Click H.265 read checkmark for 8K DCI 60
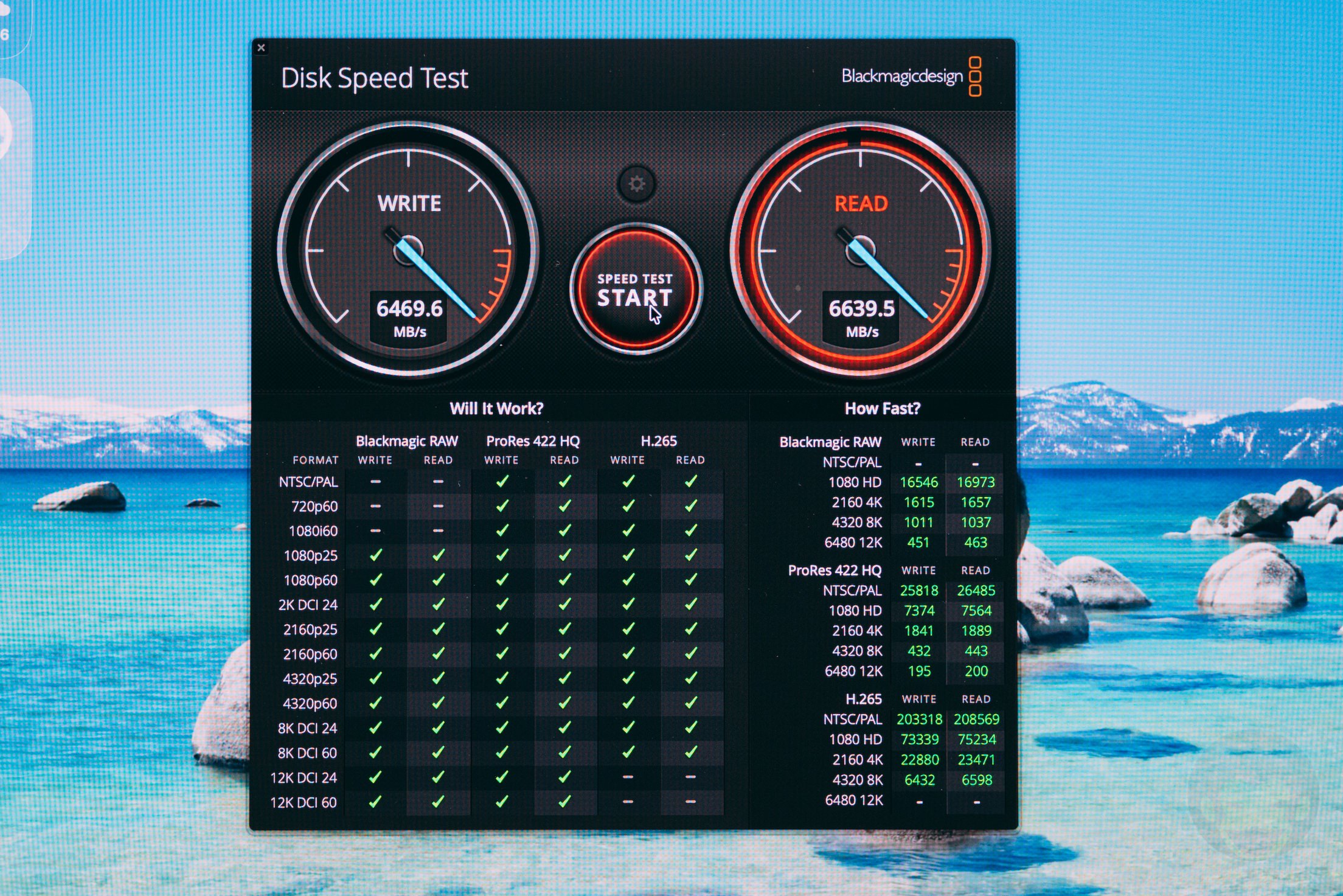Image resolution: width=1343 pixels, height=896 pixels. [x=691, y=752]
